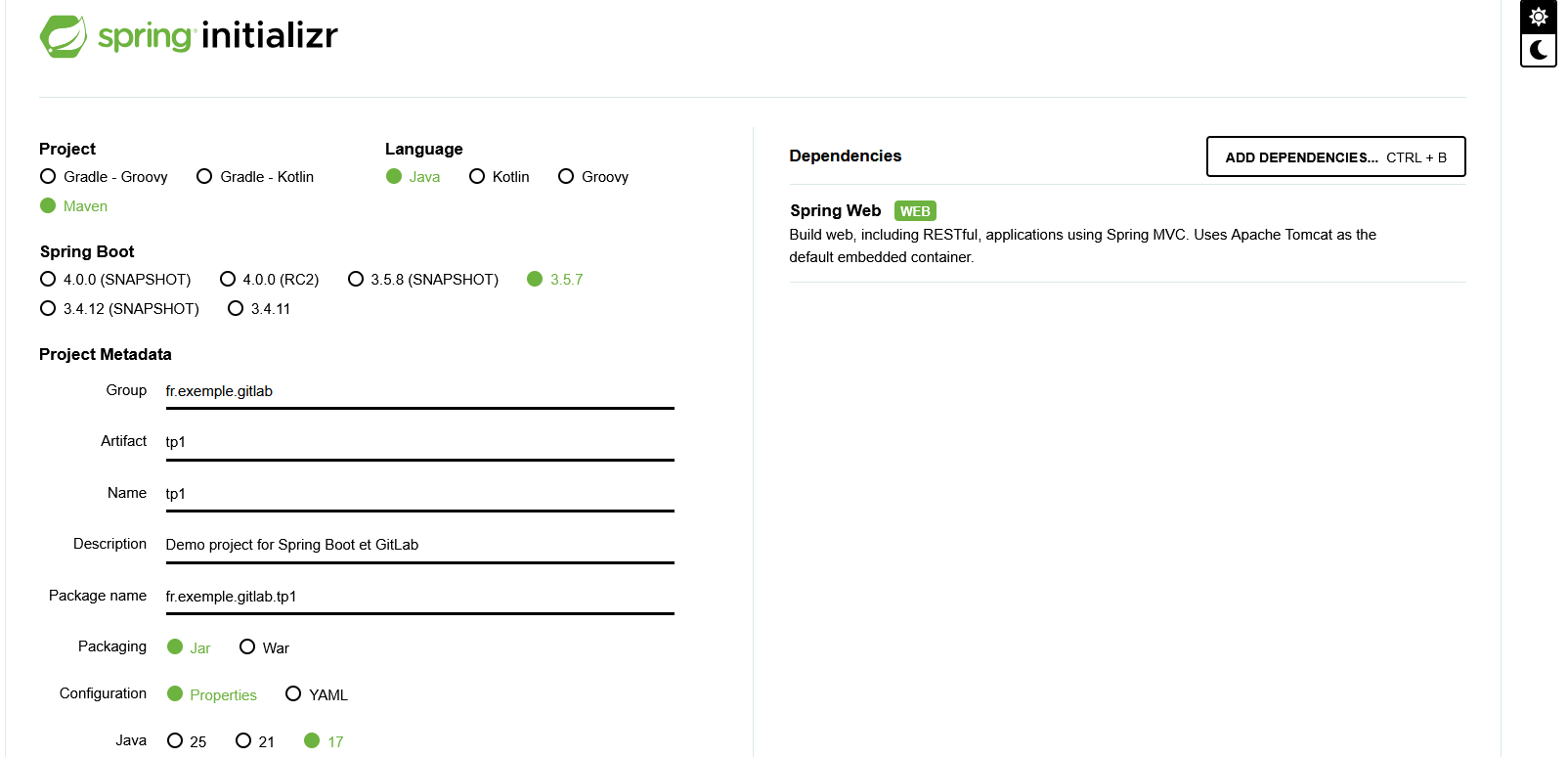Viewport: 1568px width, 757px height.
Task: Select Spring Boot 3.4.11 version
Action: point(236,309)
